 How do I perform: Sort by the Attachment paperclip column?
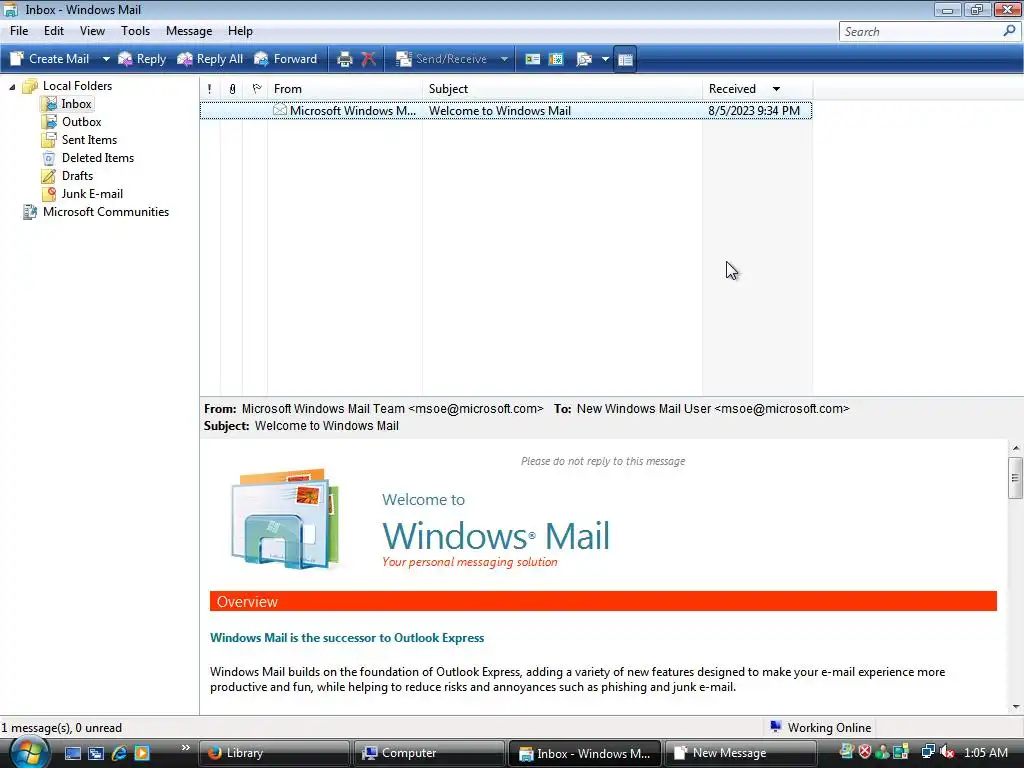pyautogui.click(x=232, y=89)
